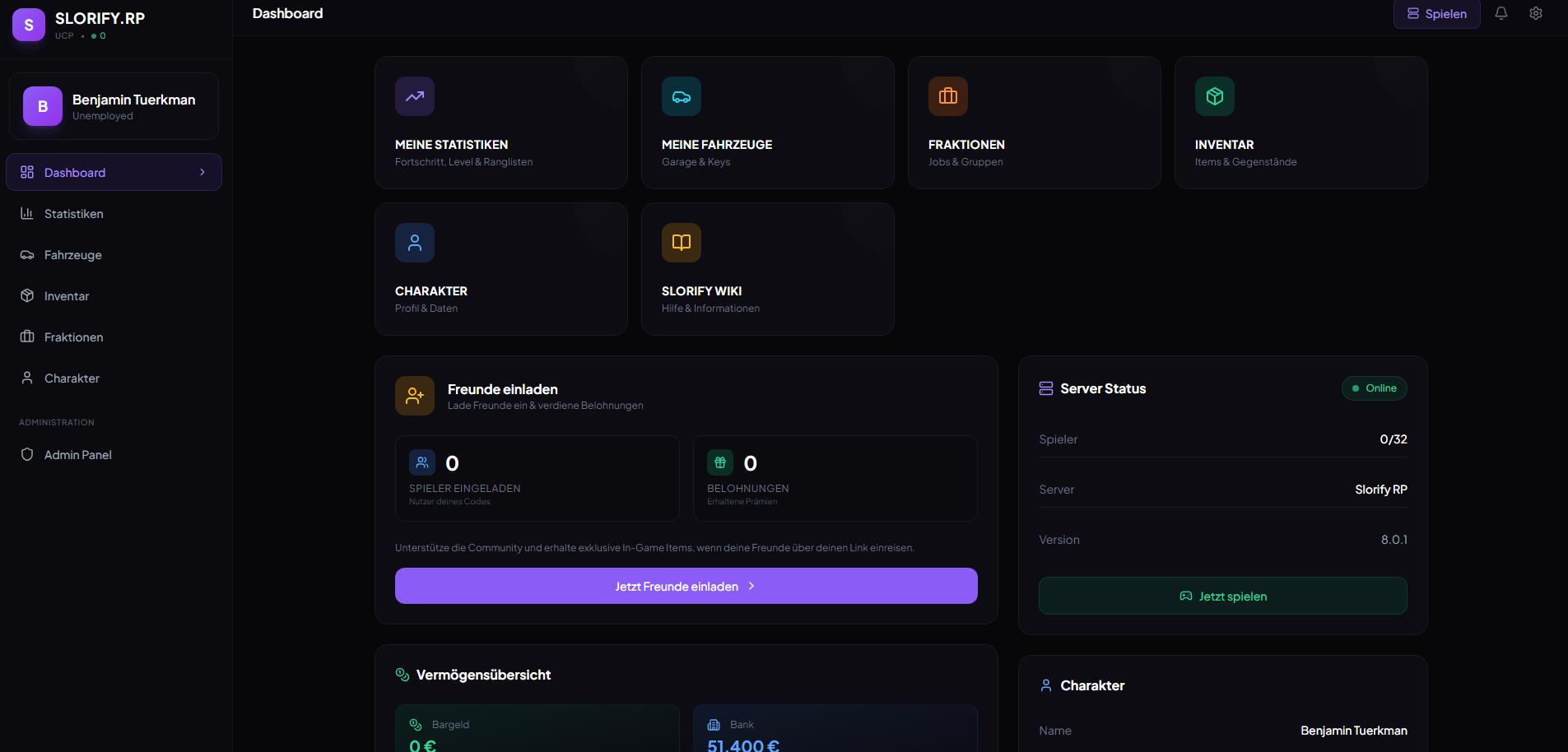Click the Freunde einladen user-plus icon
The height and width of the screenshot is (752, 1568).
pyautogui.click(x=415, y=396)
